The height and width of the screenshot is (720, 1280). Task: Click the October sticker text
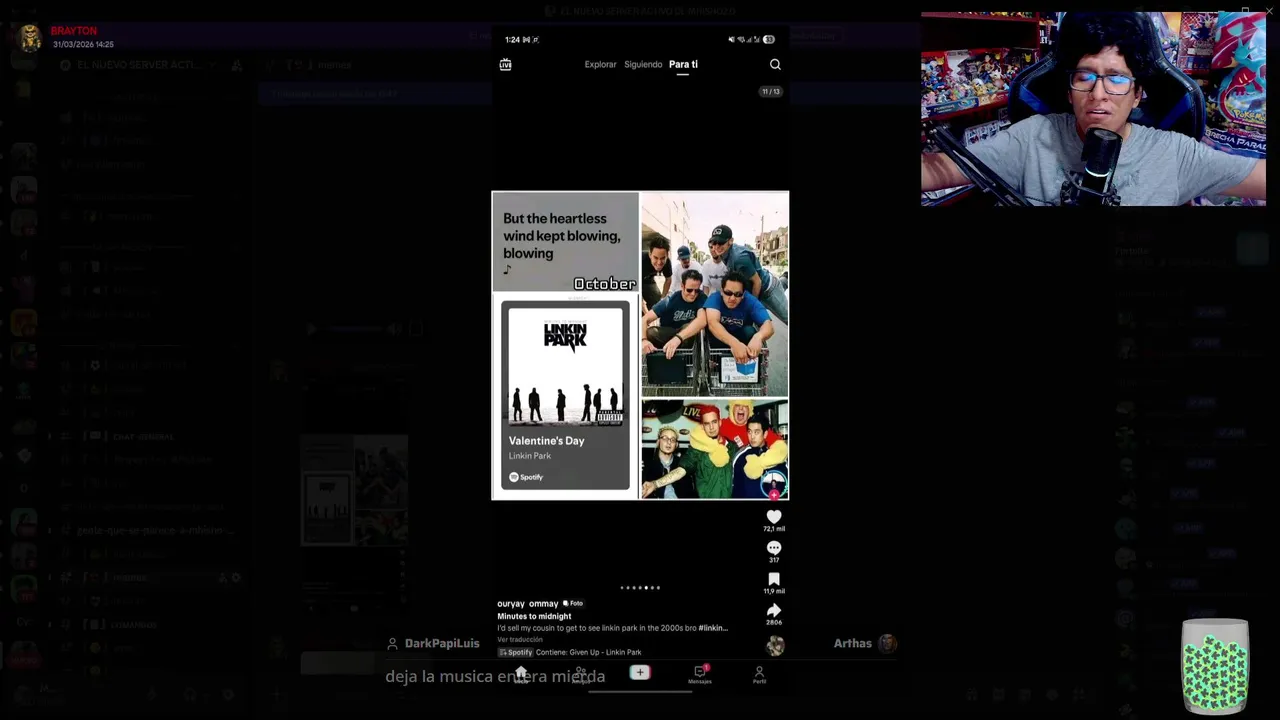[x=604, y=284]
